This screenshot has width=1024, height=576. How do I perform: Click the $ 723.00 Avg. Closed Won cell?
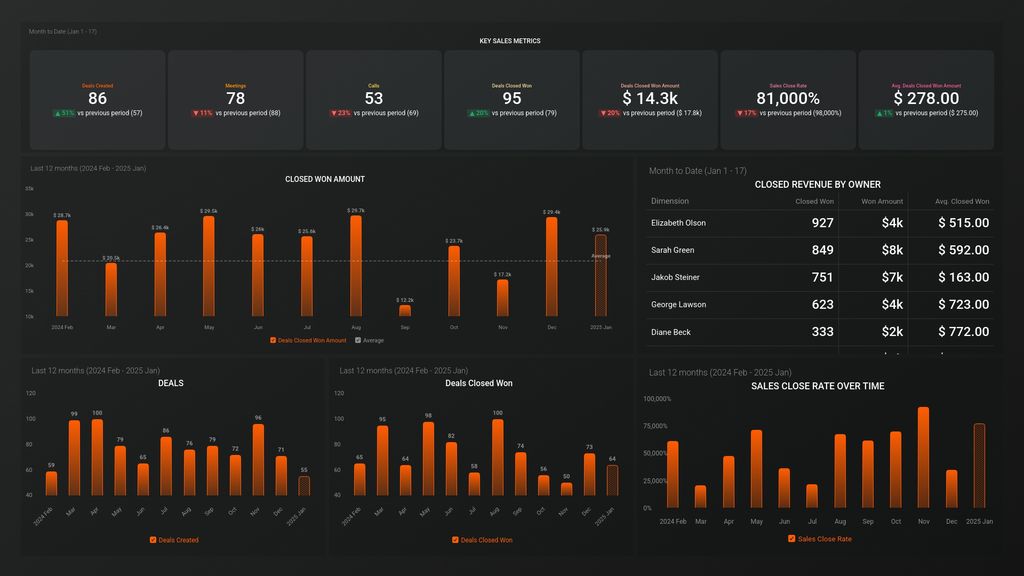coord(963,305)
